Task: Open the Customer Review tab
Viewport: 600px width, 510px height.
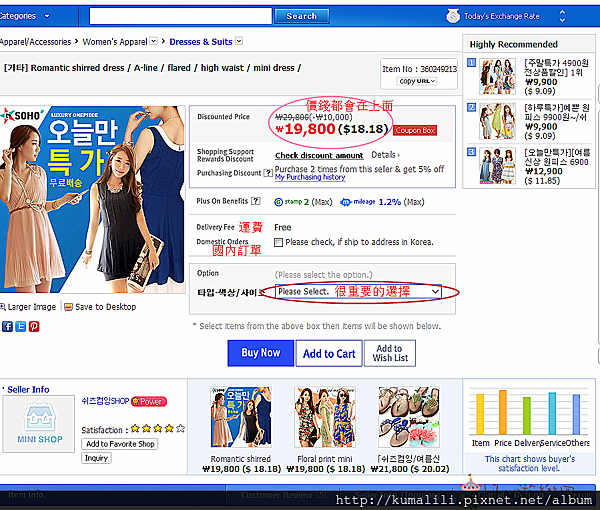Action: pyautogui.click(x=284, y=495)
